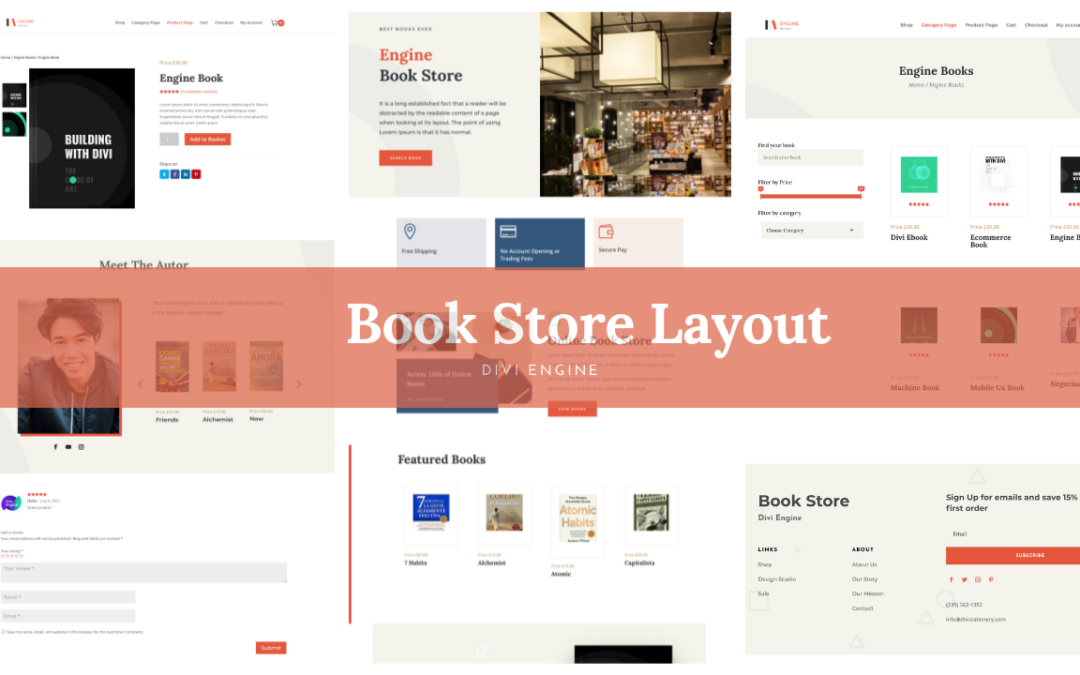Select Category Page in category header nav
Viewport: 1080px width, 675px height.
[939, 25]
